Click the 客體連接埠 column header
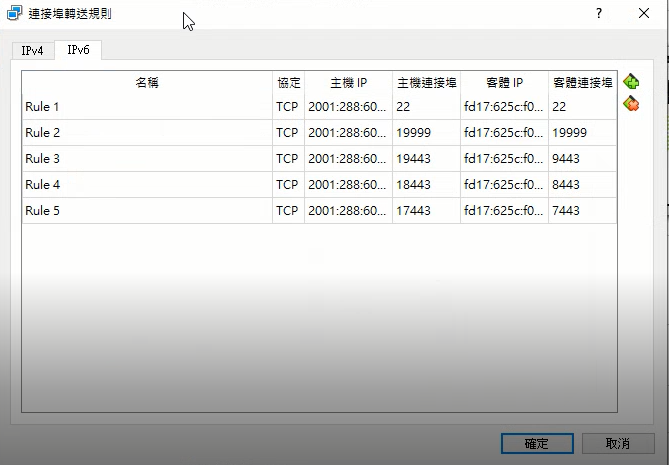 tap(583, 82)
